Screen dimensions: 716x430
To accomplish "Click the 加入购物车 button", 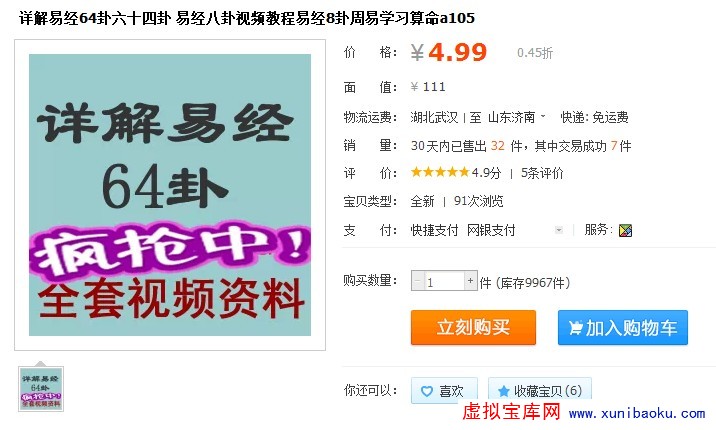I will pyautogui.click(x=622, y=327).
